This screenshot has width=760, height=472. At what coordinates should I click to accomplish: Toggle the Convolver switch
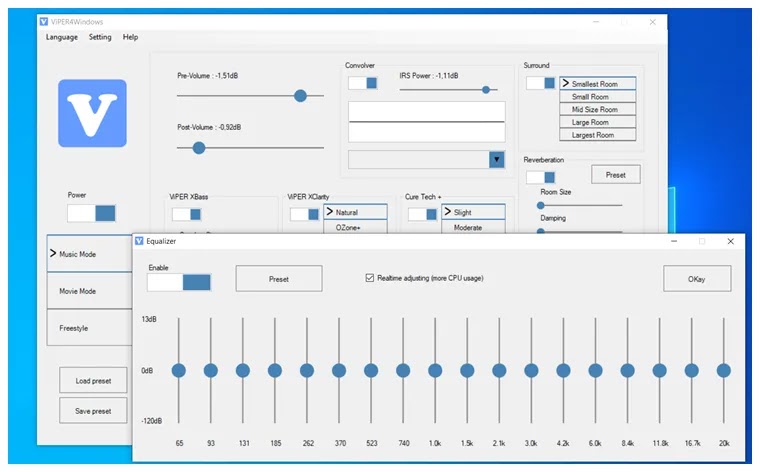click(x=363, y=83)
